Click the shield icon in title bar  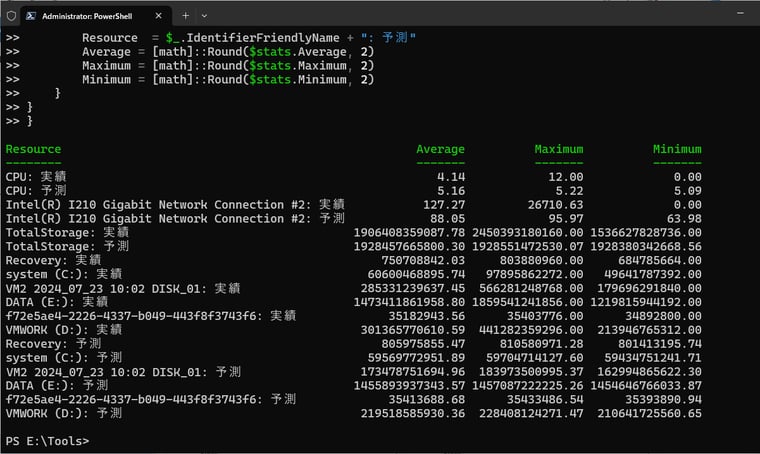[12, 16]
